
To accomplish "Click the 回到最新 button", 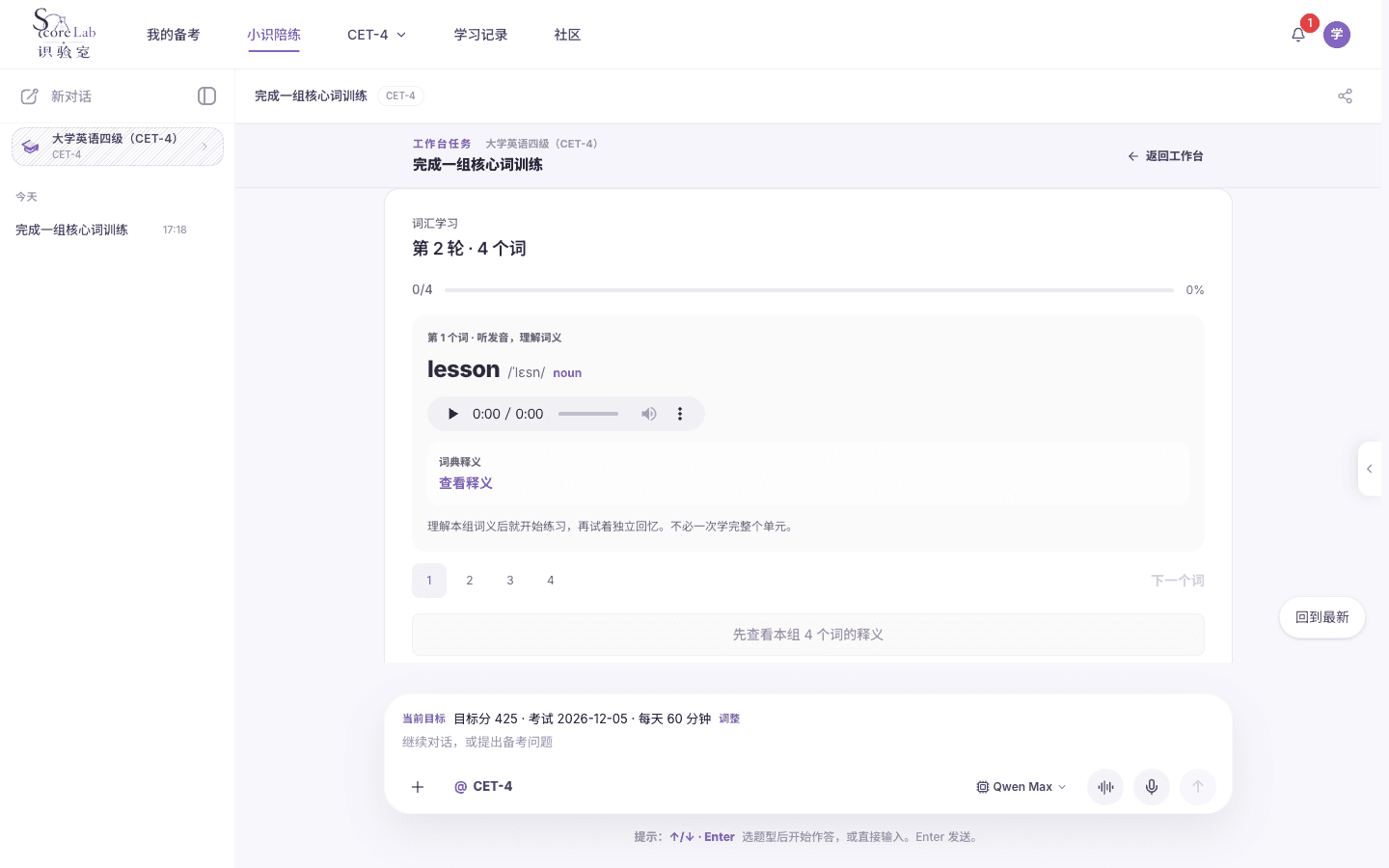I will click(x=1322, y=617).
